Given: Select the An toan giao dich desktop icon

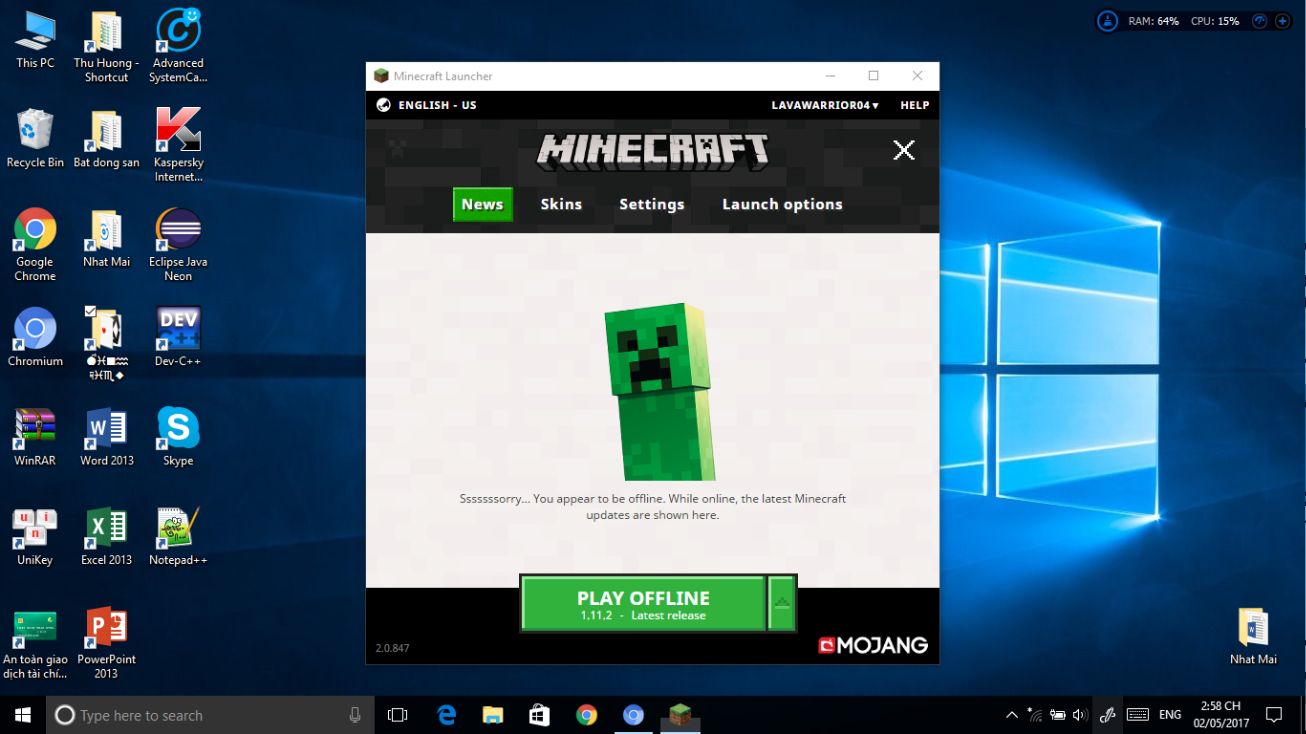Looking at the screenshot, I should click(35, 643).
